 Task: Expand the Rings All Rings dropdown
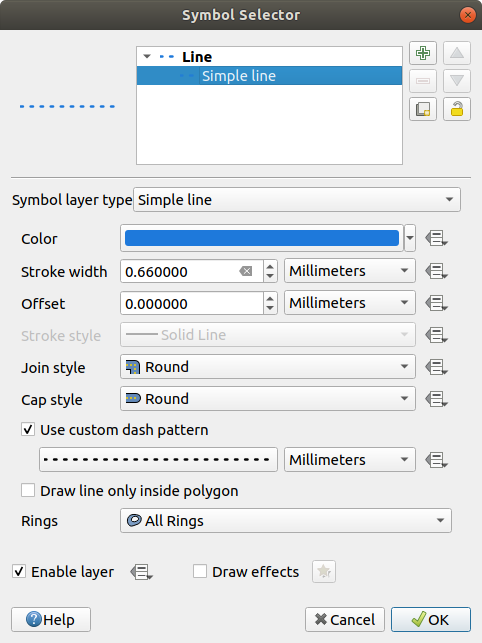point(286,521)
